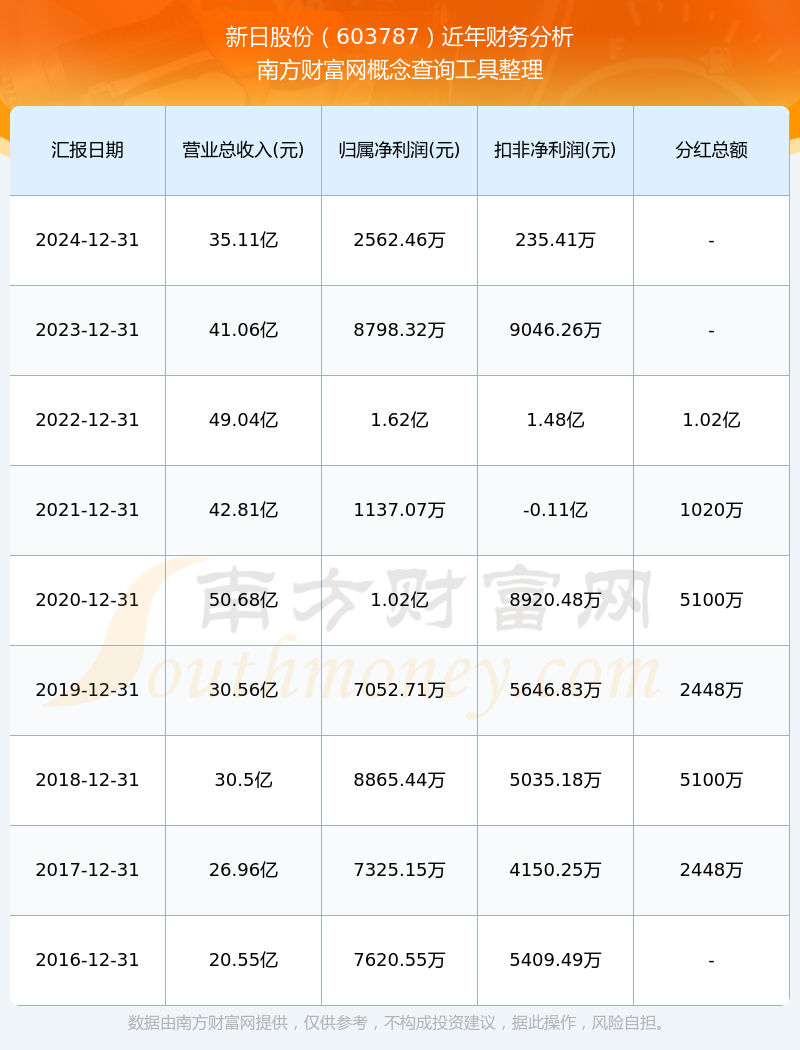Click the 49.04亿 revenue value
Viewport: 800px width, 1050px height.
click(x=244, y=420)
